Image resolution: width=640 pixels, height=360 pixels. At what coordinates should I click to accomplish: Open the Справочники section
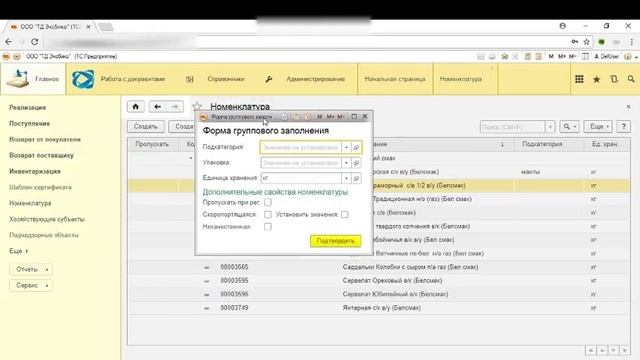(x=226, y=79)
